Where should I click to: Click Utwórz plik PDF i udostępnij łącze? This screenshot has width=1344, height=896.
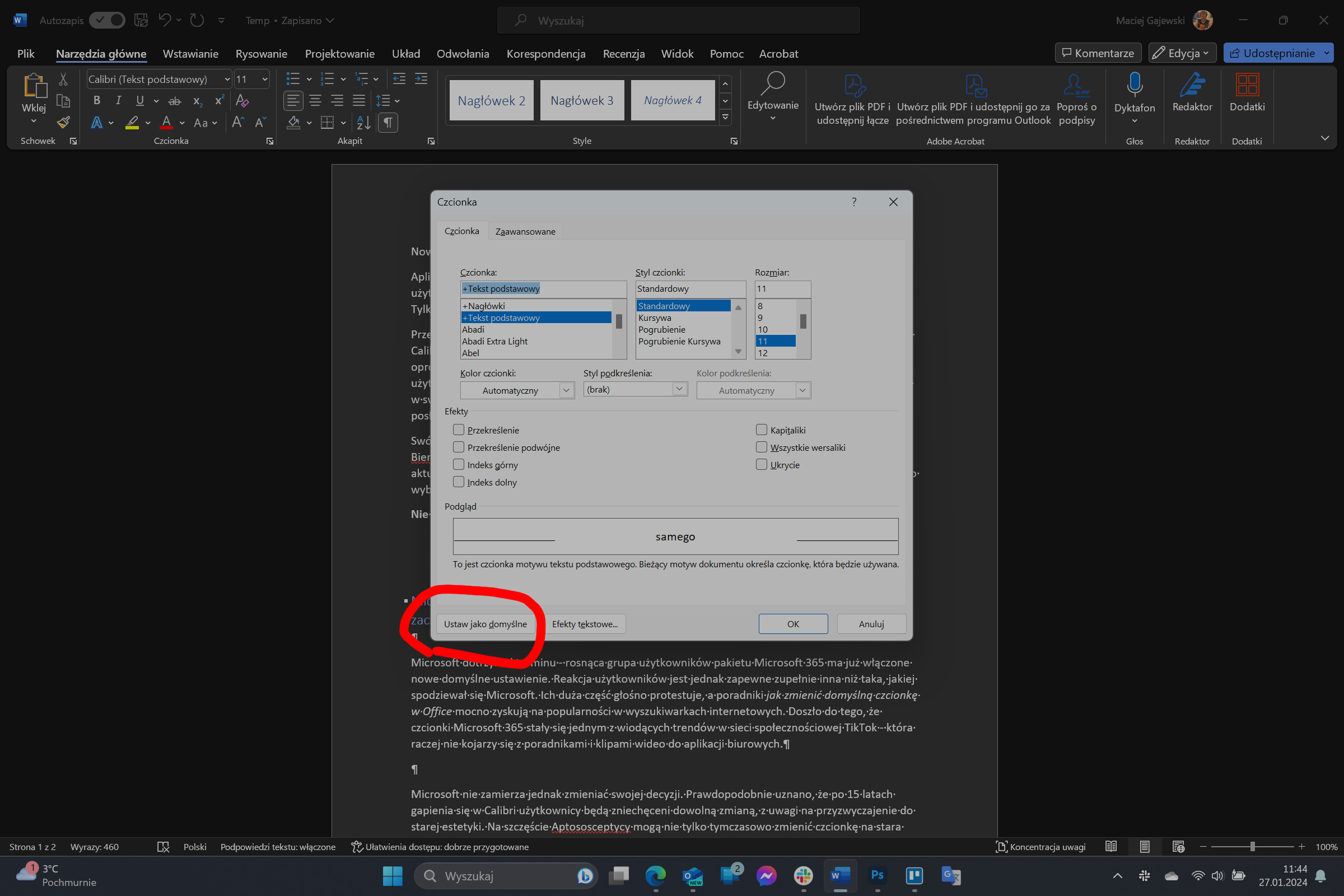pyautogui.click(x=852, y=100)
